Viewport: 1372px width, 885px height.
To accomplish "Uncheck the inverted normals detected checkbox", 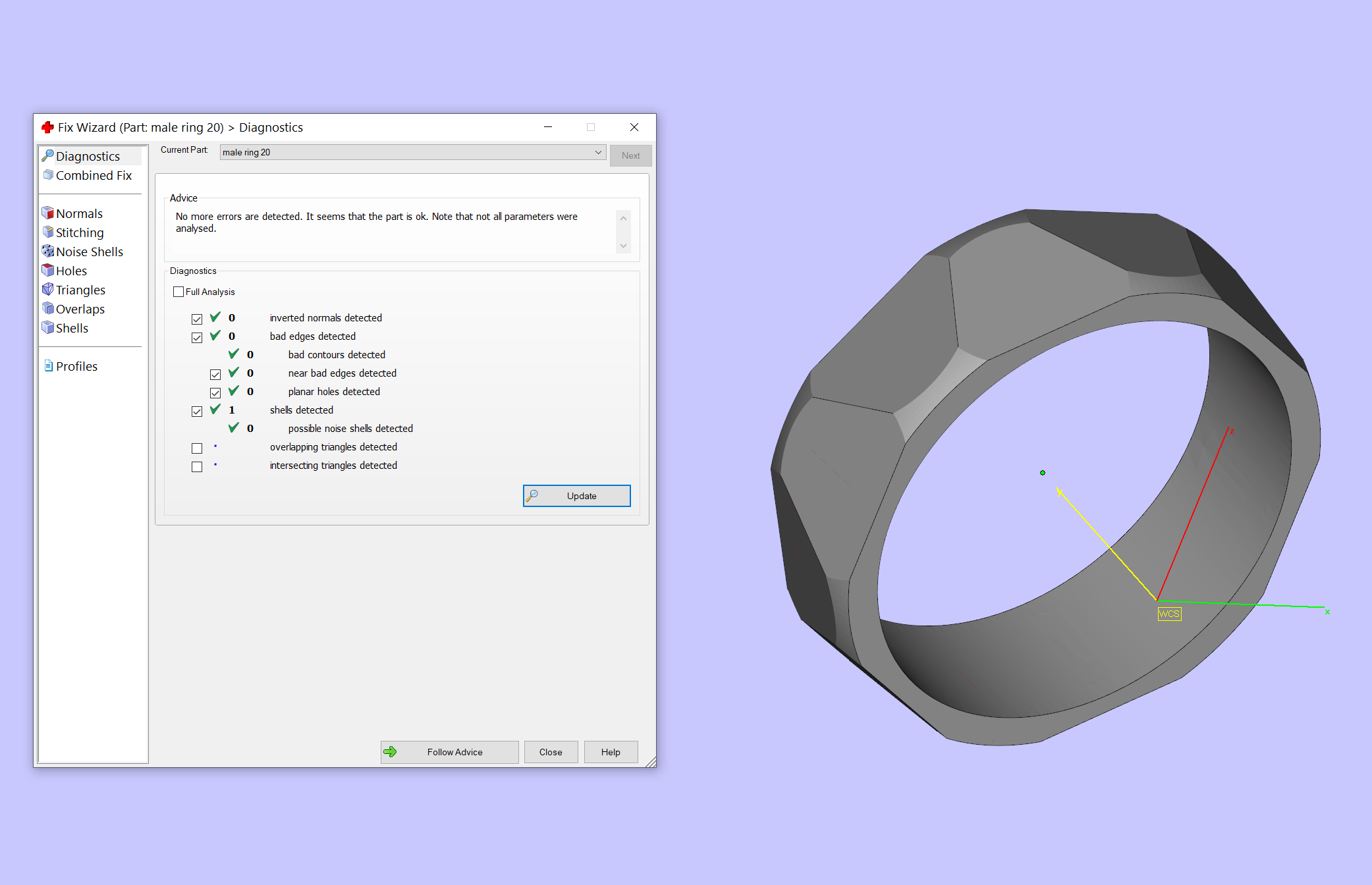I will (x=197, y=319).
